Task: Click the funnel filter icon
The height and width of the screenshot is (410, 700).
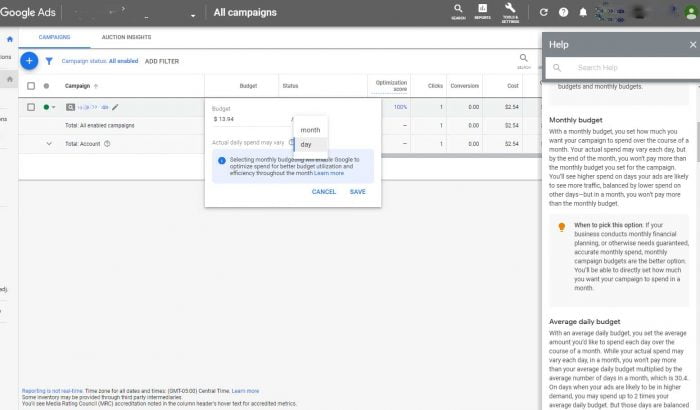Action: tap(48, 61)
